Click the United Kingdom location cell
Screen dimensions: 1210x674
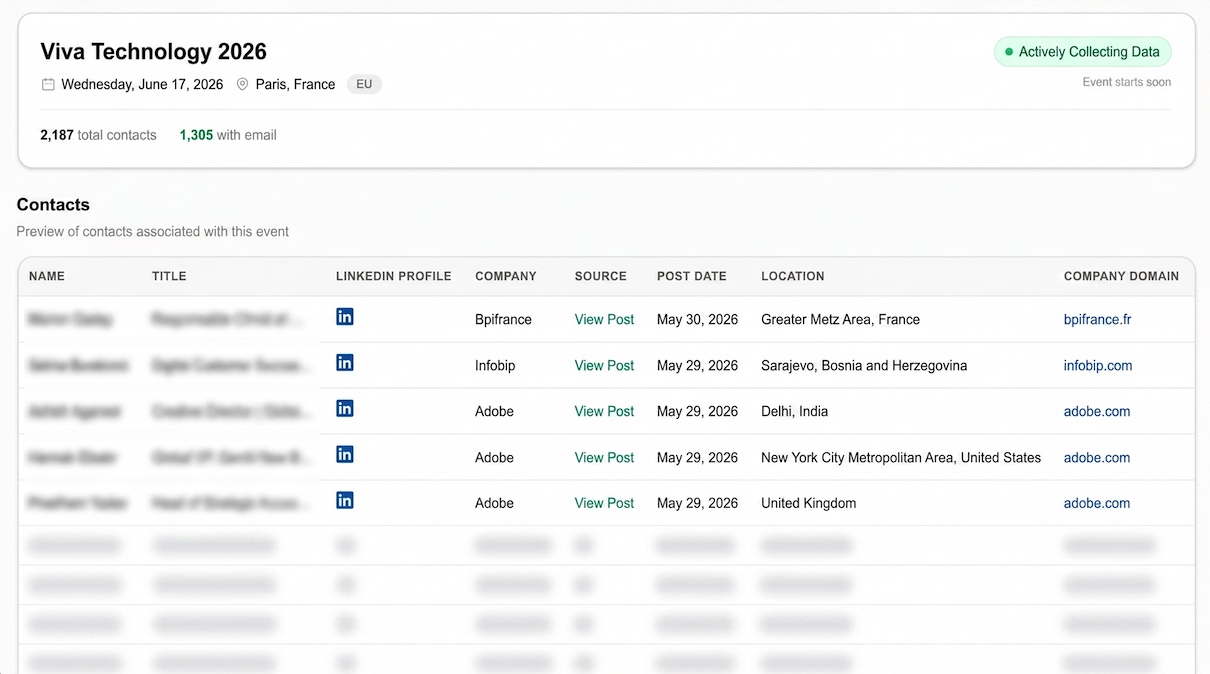(x=808, y=504)
